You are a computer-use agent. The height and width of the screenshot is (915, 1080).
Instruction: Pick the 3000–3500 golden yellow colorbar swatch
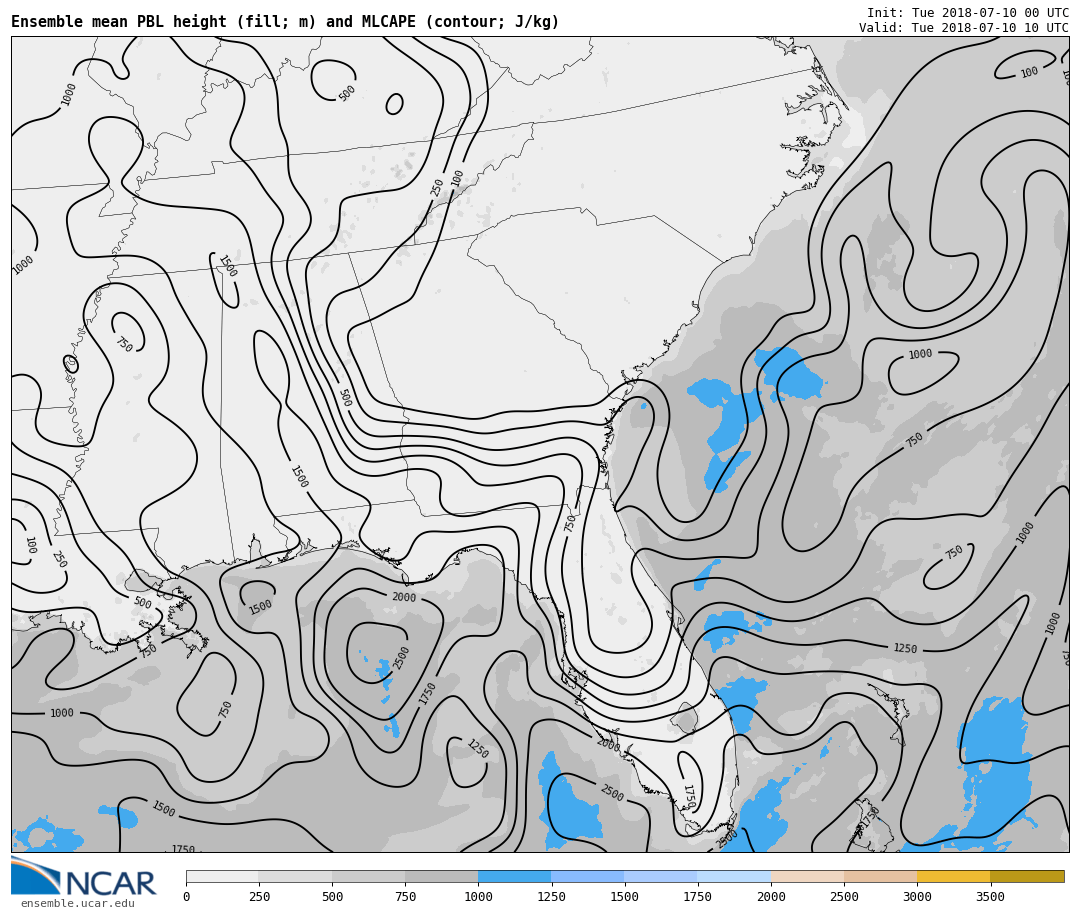tap(953, 876)
